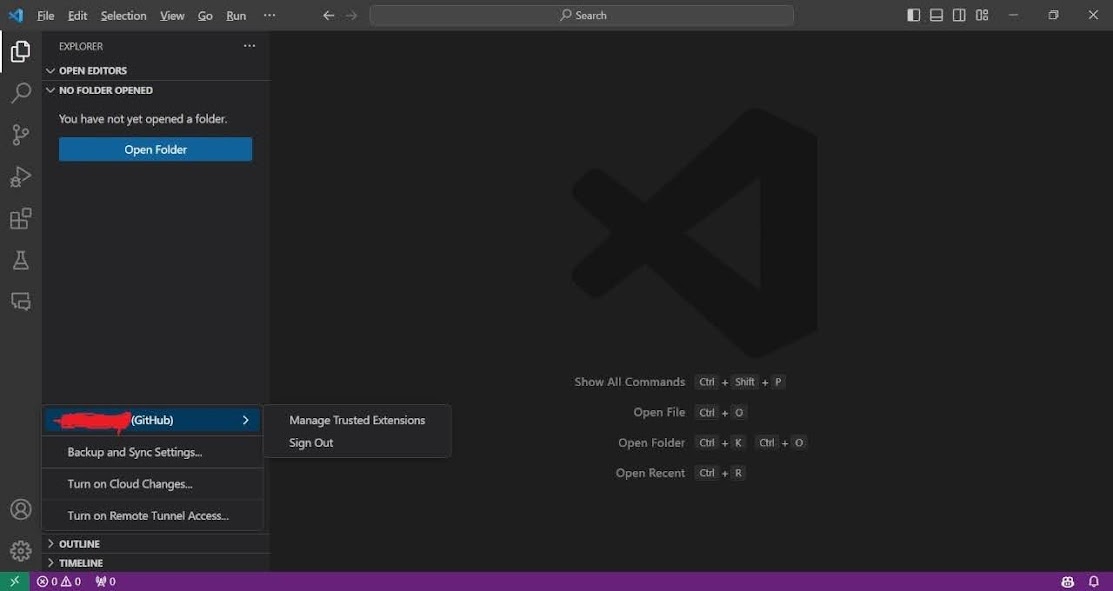
Task: Click the Search command center box
Action: pyautogui.click(x=581, y=16)
